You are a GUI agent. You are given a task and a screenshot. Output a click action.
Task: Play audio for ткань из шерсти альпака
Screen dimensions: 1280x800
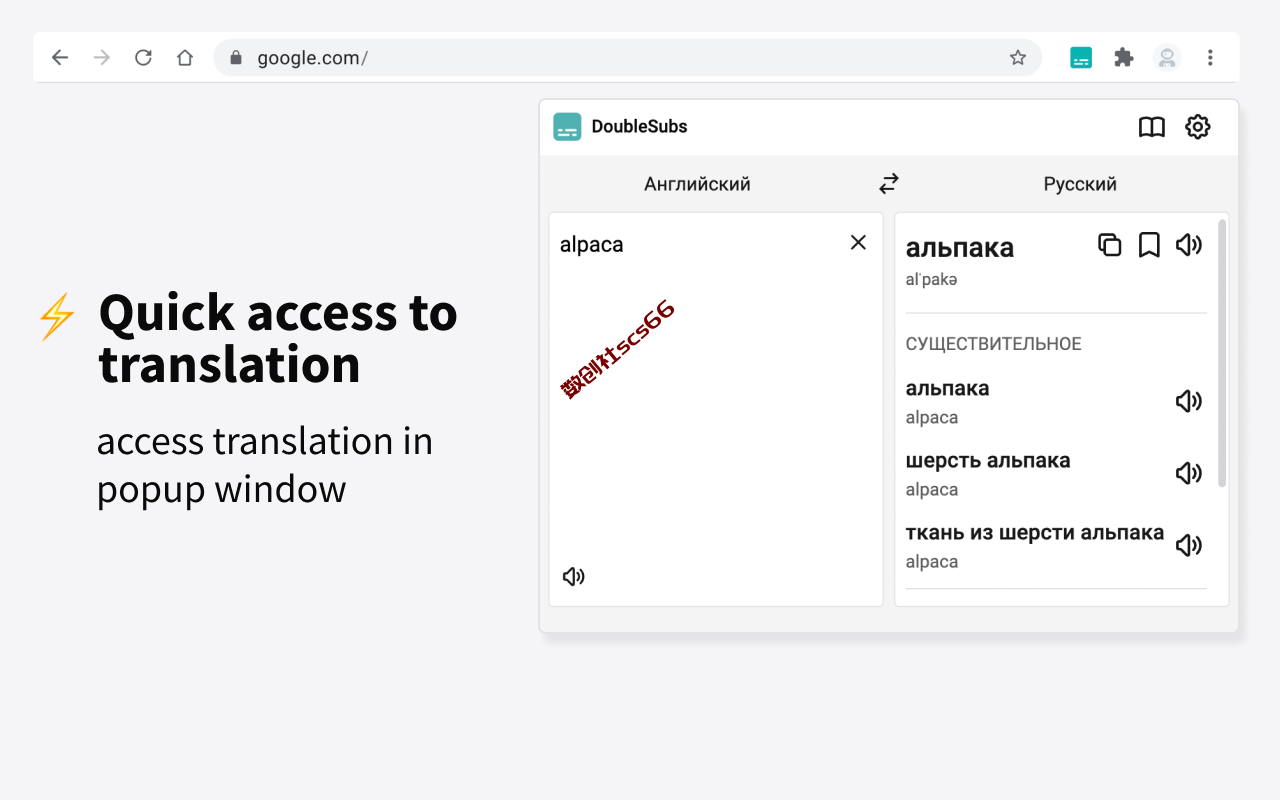pos(1189,545)
